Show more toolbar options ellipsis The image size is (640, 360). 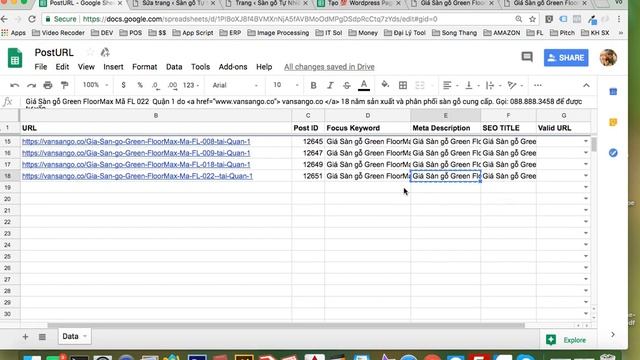[x=538, y=85]
